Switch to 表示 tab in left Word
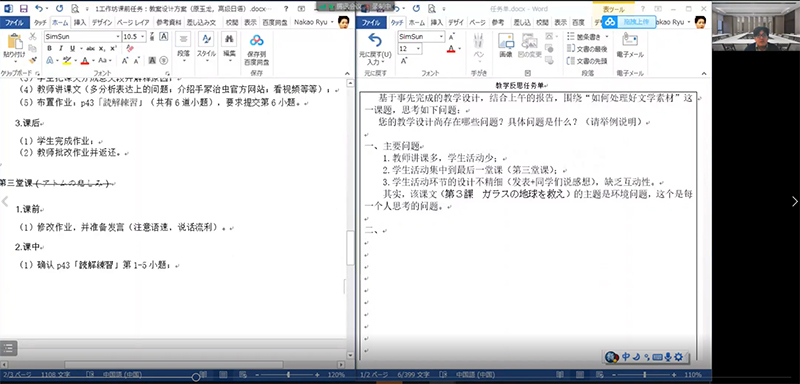The height and width of the screenshot is (384, 800). 250,22
